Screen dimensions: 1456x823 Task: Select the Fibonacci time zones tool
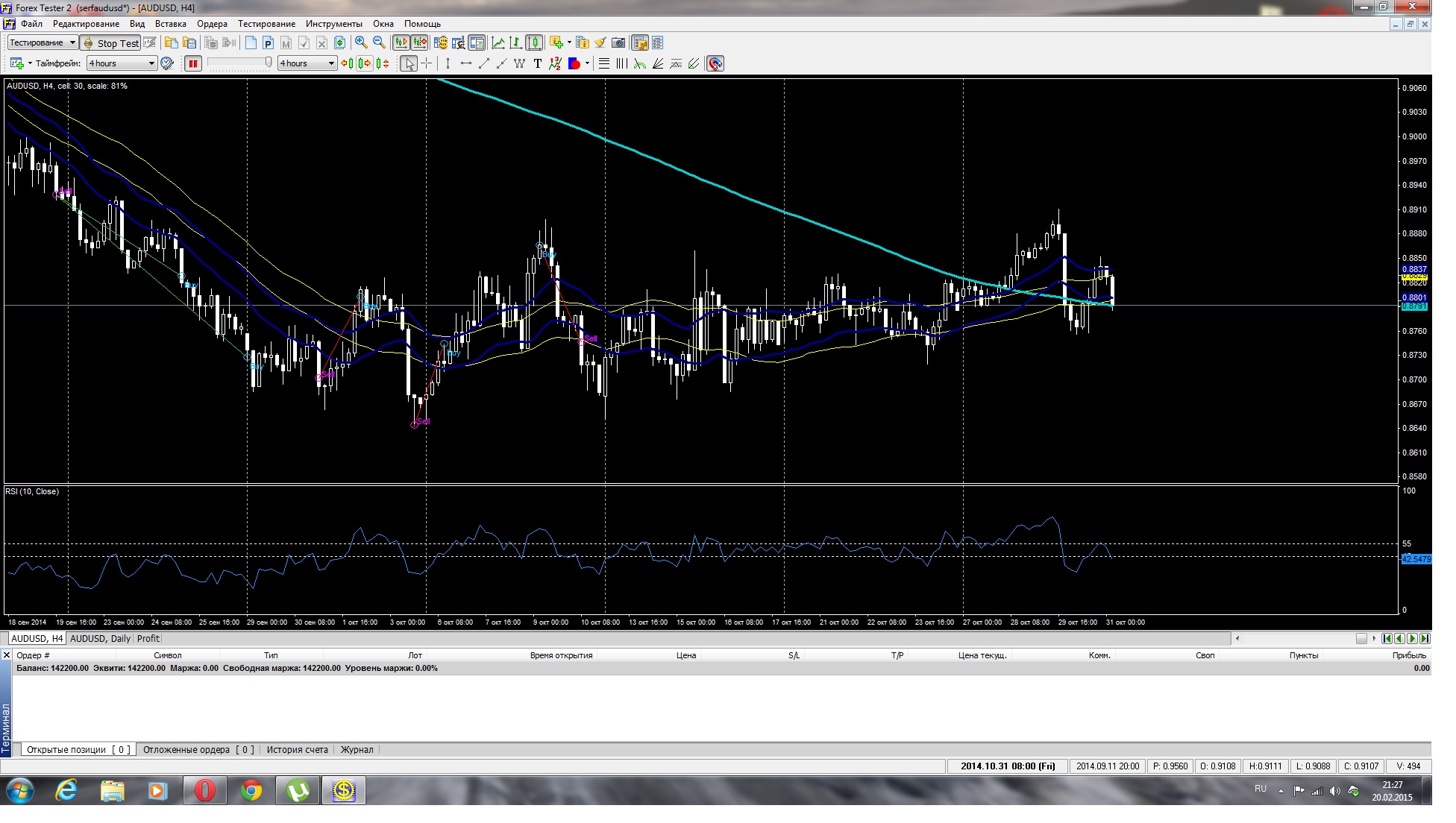click(x=621, y=63)
